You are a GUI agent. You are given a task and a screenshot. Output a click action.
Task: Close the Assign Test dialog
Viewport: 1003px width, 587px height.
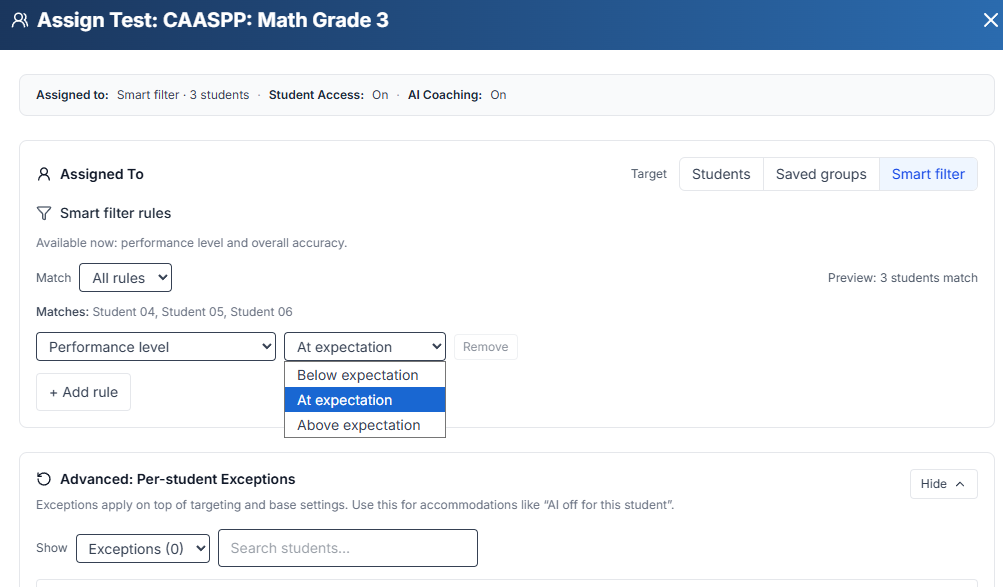(x=991, y=20)
